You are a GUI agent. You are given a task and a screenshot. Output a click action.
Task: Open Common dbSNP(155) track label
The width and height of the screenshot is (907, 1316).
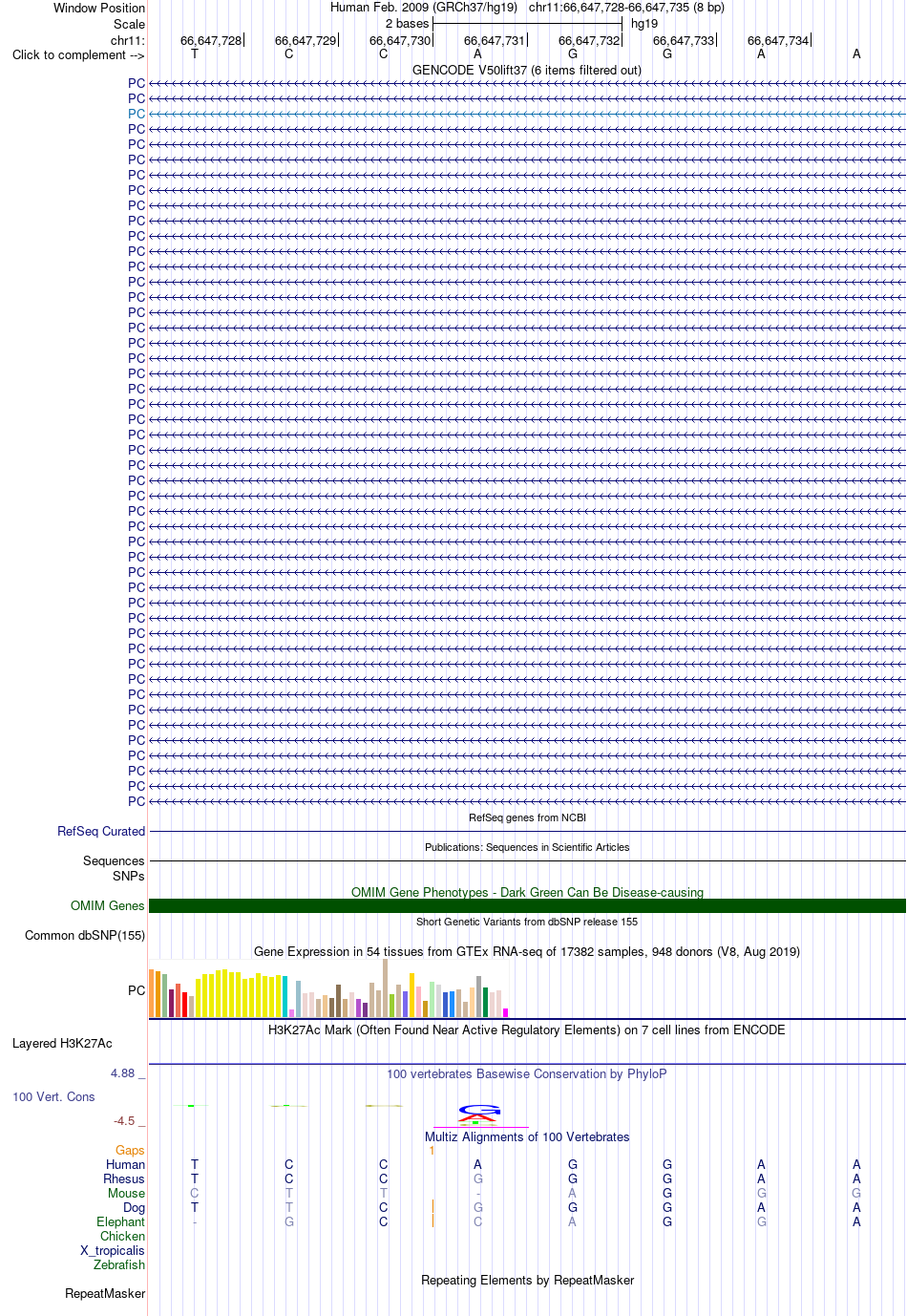[x=85, y=935]
